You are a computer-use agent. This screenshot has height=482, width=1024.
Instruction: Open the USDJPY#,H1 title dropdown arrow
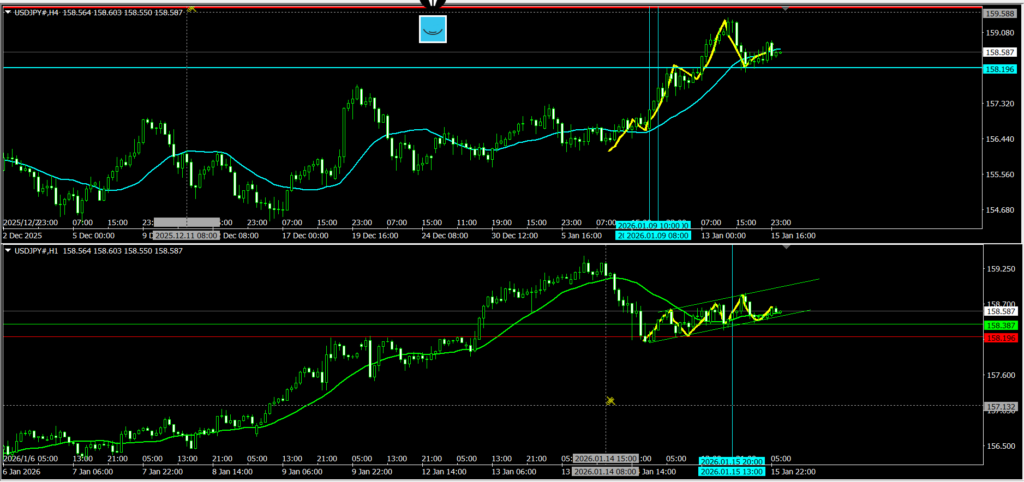pos(9,249)
